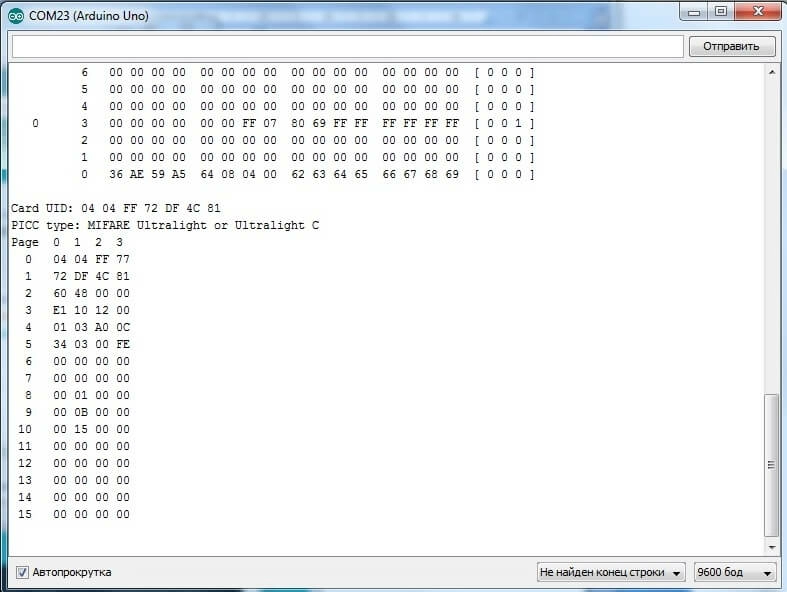Close the COM23 serial monitor window

point(757,10)
